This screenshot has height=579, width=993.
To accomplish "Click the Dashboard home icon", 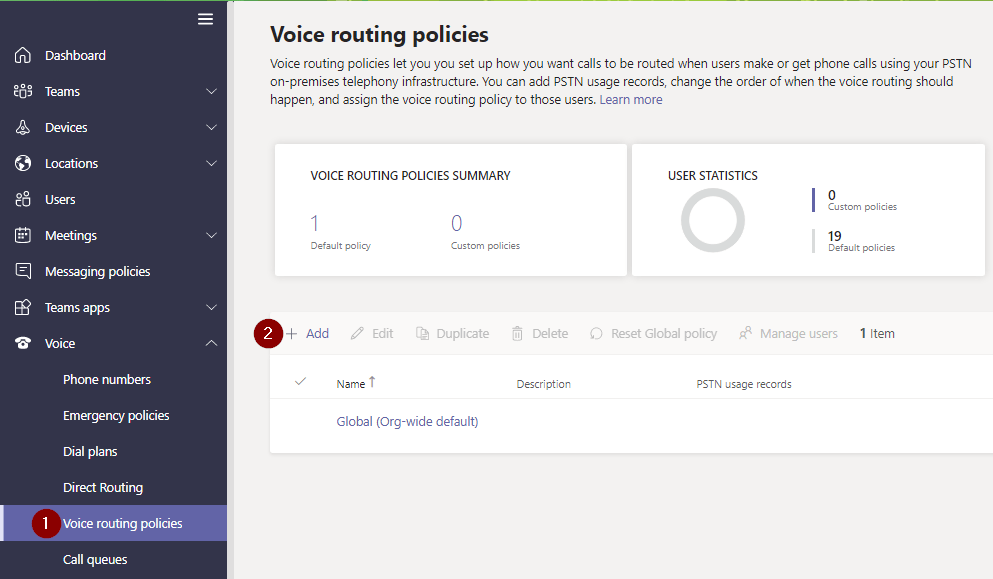I will (x=23, y=55).
